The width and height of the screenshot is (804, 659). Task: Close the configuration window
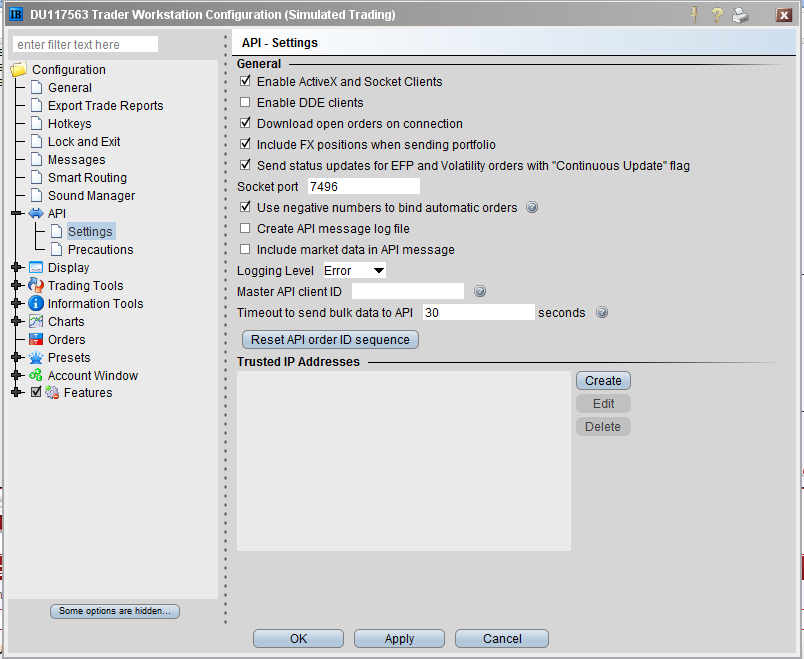click(x=783, y=15)
